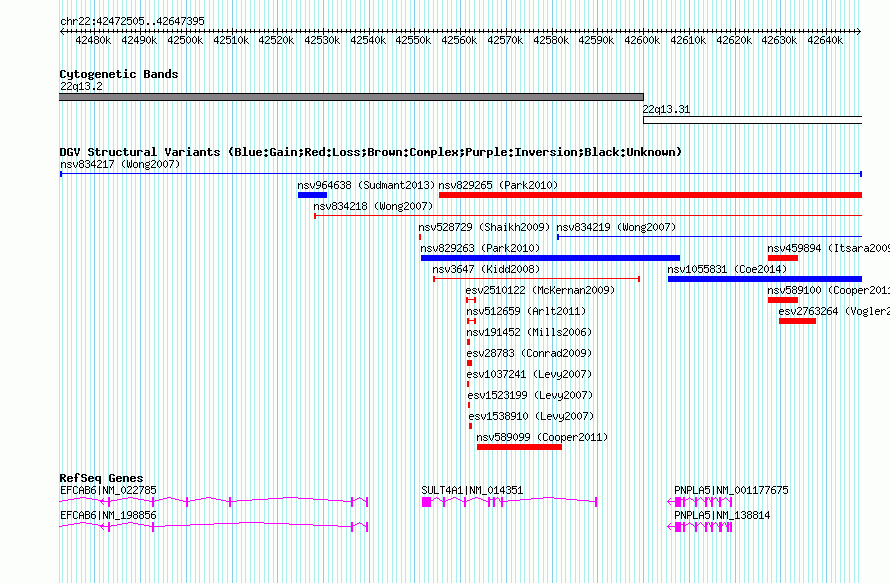Open nsv834219 (Wong2007) variant label

point(616,227)
